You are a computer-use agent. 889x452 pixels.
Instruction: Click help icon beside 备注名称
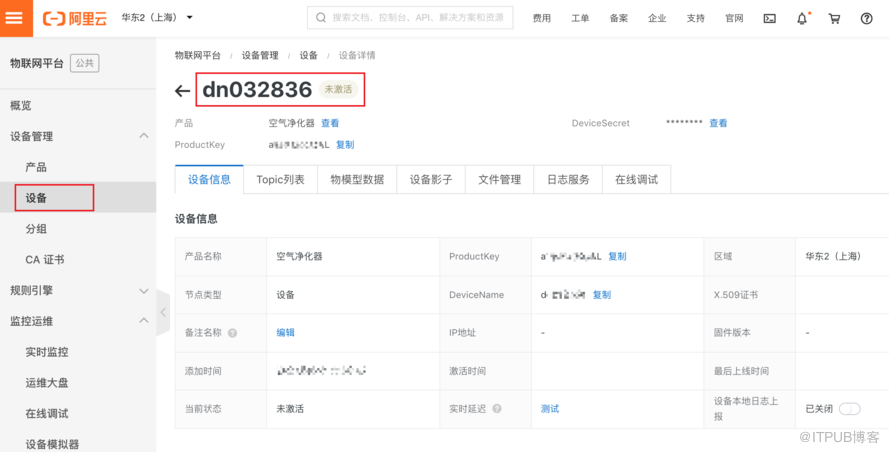tap(233, 333)
